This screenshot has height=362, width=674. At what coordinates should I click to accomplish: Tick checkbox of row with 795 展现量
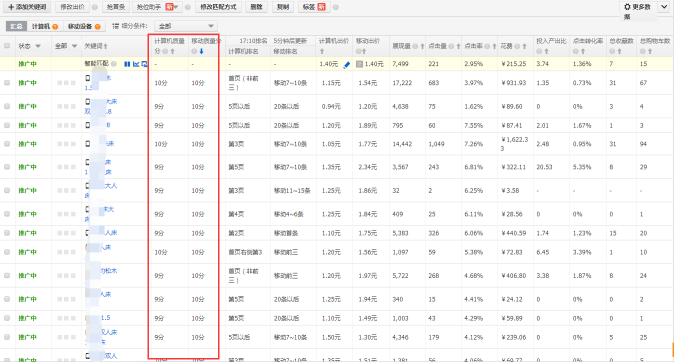tap(7, 125)
